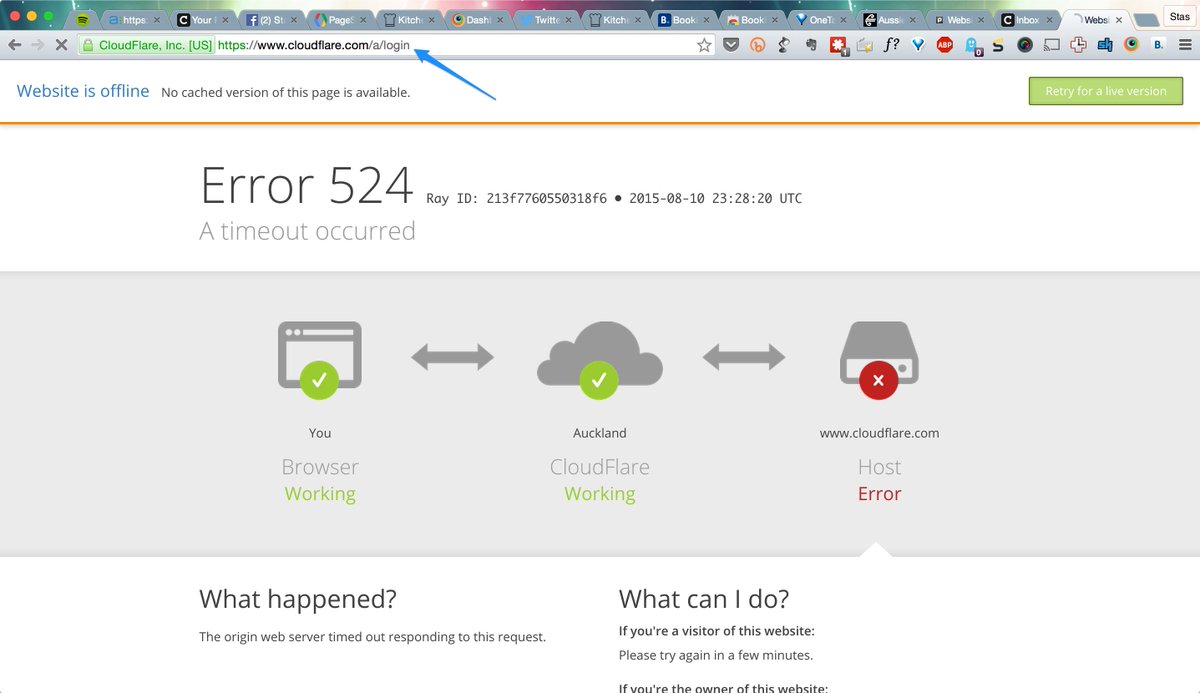The image size is (1200, 693).
Task: Open the Ghostery ghost extension
Action: [x=972, y=45]
